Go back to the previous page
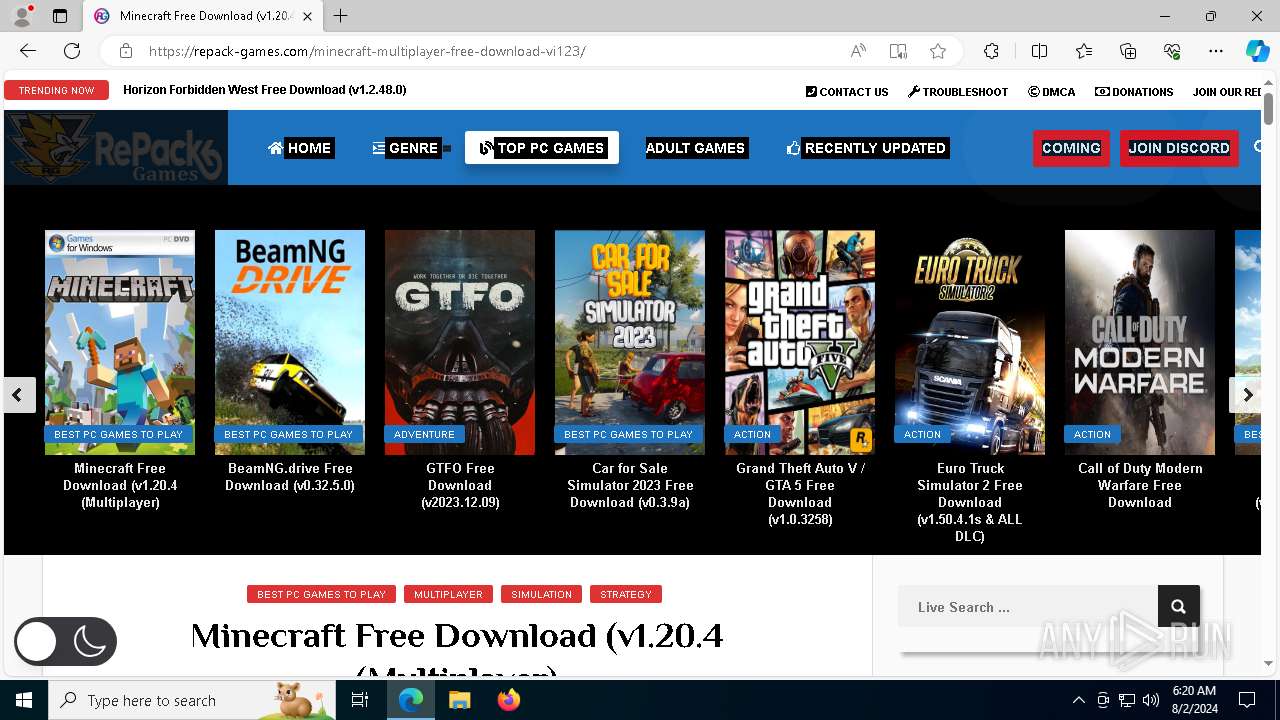This screenshot has height=720, width=1280. (28, 51)
